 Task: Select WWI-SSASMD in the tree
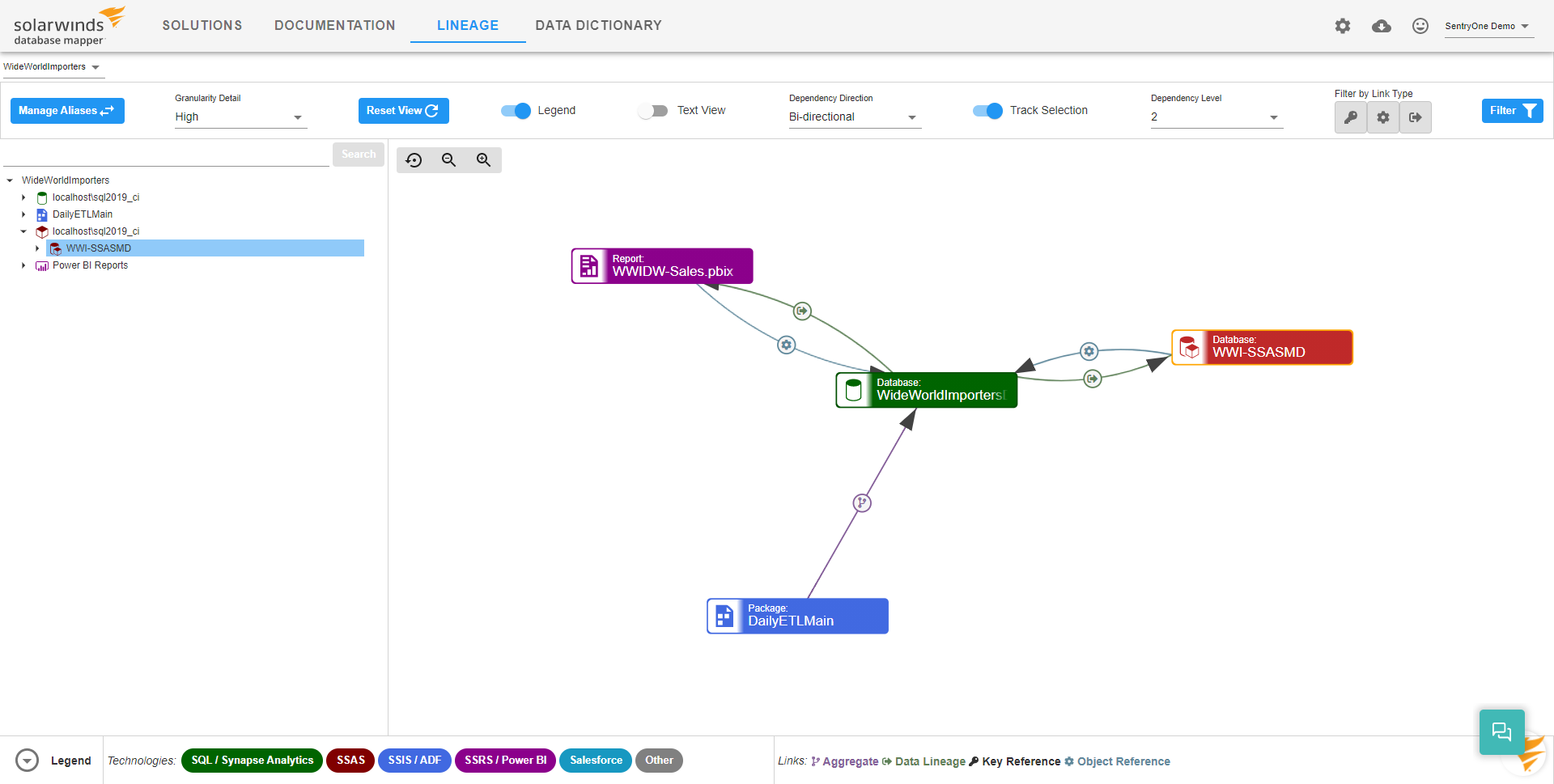[x=99, y=248]
